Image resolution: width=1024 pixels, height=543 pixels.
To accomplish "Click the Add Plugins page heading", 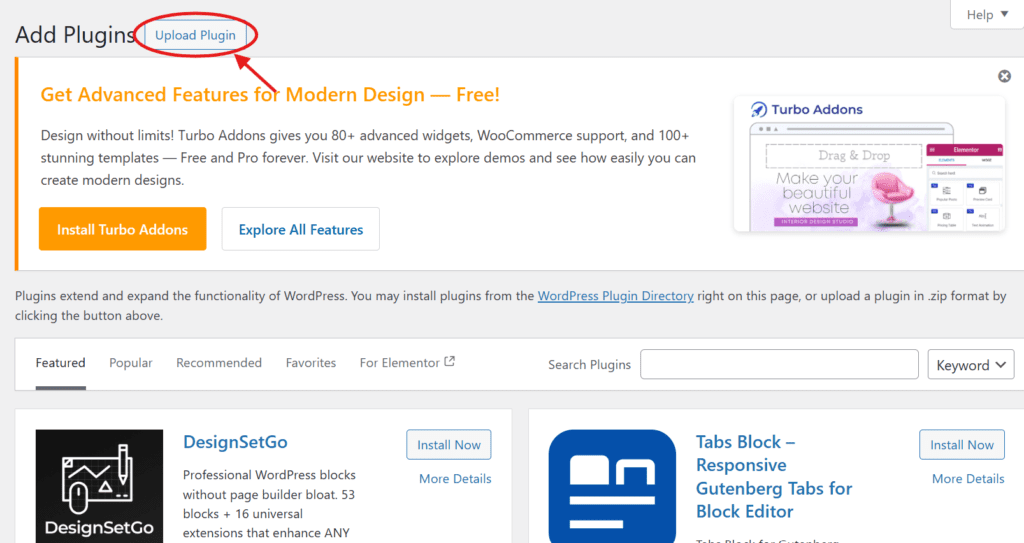I will coord(75,35).
